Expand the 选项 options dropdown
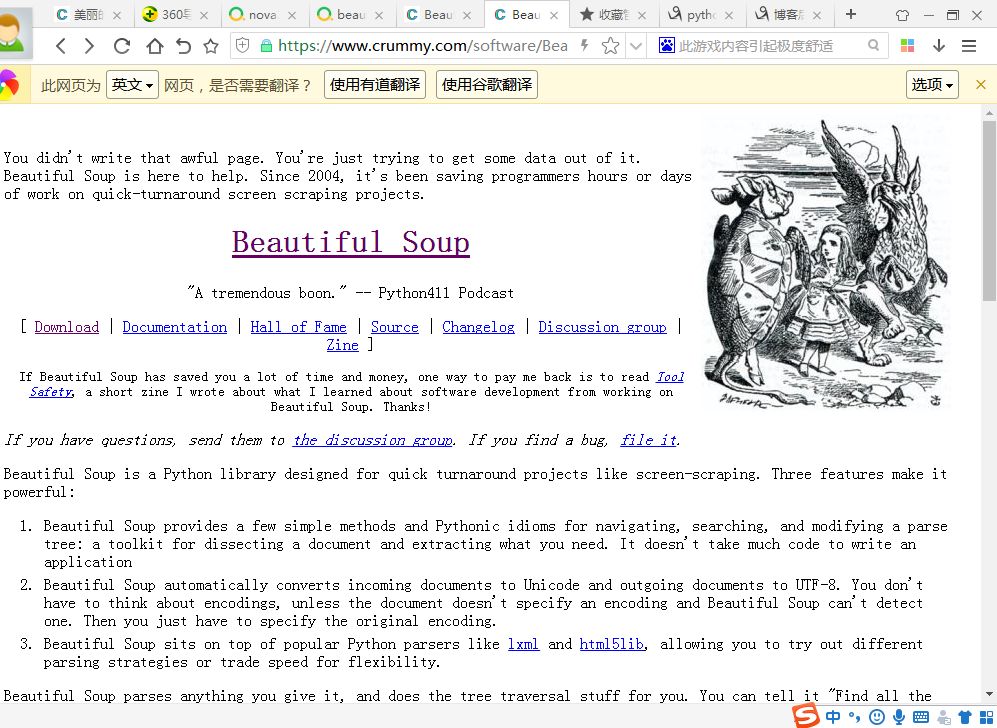The height and width of the screenshot is (728, 997). tap(932, 85)
